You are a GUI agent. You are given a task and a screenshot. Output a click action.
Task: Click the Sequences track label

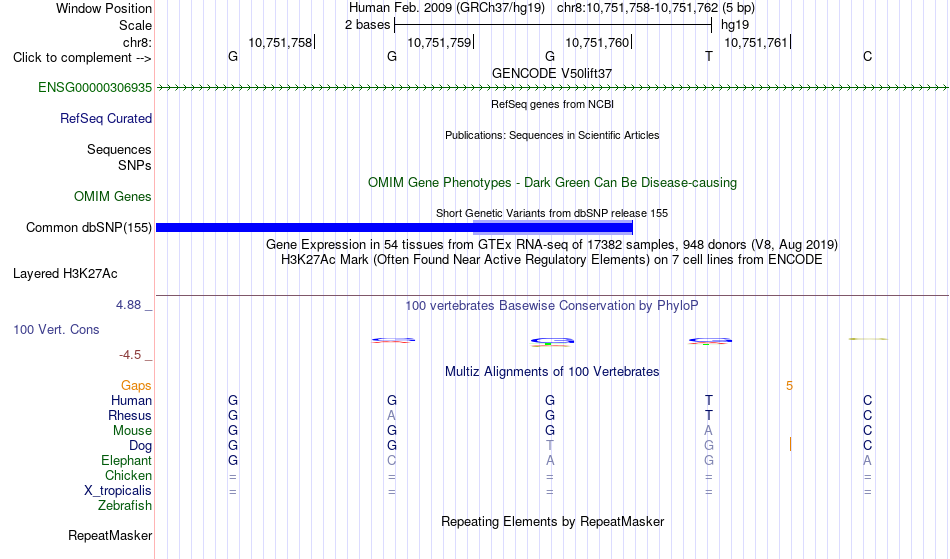119,150
